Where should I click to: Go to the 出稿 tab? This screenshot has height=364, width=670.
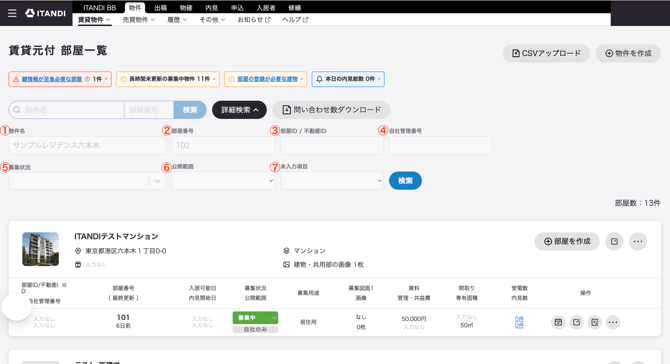coord(160,8)
